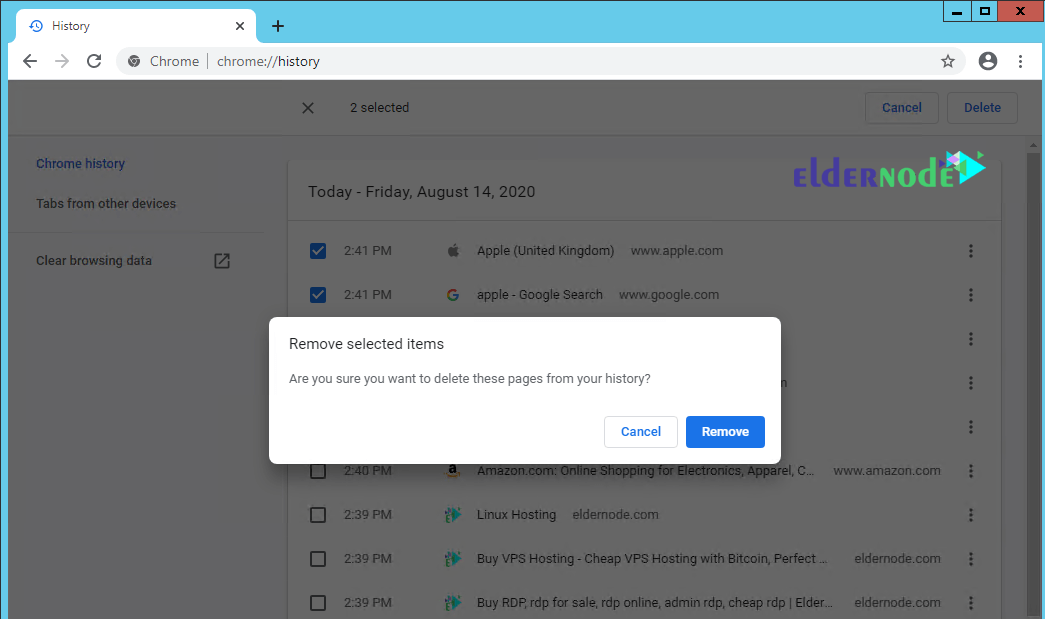Click the Eldernode favicon on Linux Hosting row
The height and width of the screenshot is (619, 1045).
point(453,514)
